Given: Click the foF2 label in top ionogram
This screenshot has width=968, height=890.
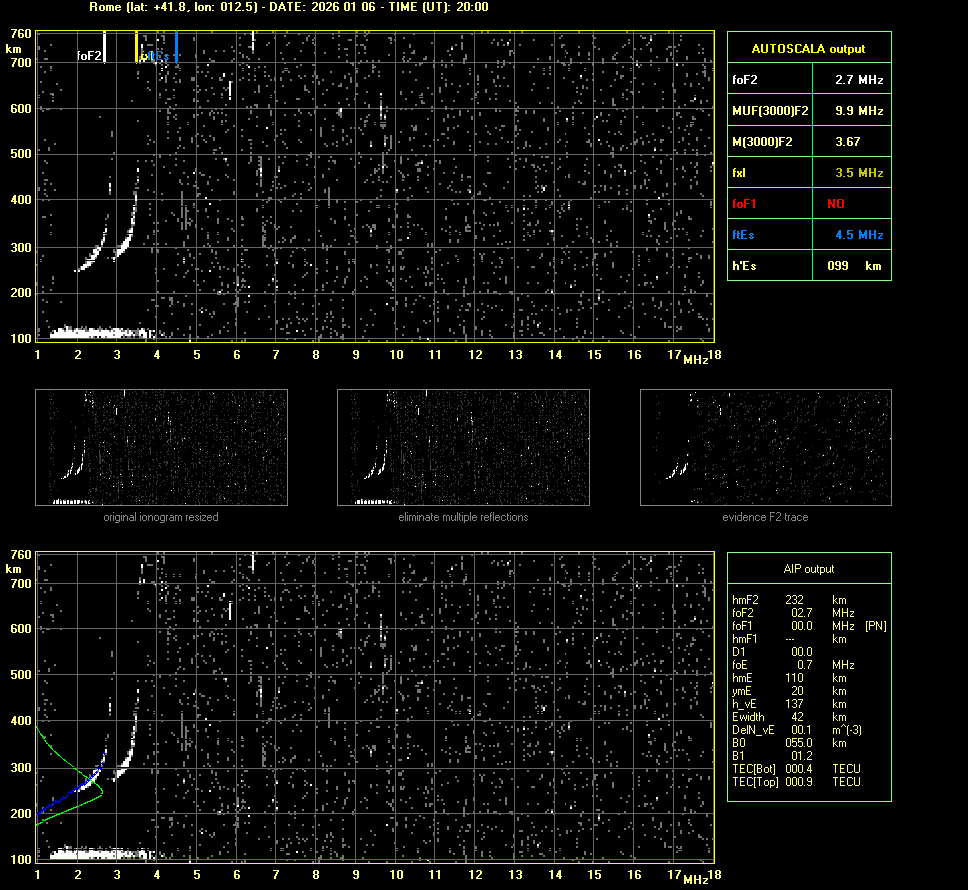Looking at the screenshot, I should click(89, 56).
